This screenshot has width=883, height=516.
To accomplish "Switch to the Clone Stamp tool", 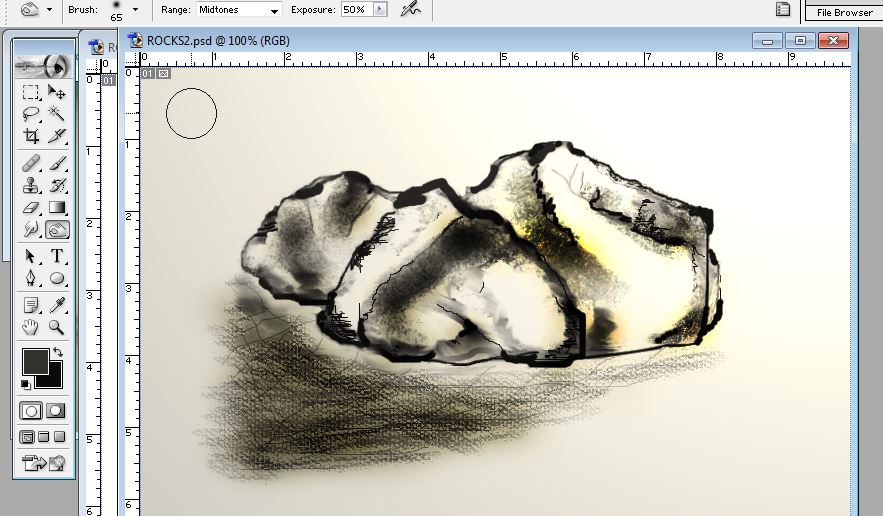I will pyautogui.click(x=31, y=185).
